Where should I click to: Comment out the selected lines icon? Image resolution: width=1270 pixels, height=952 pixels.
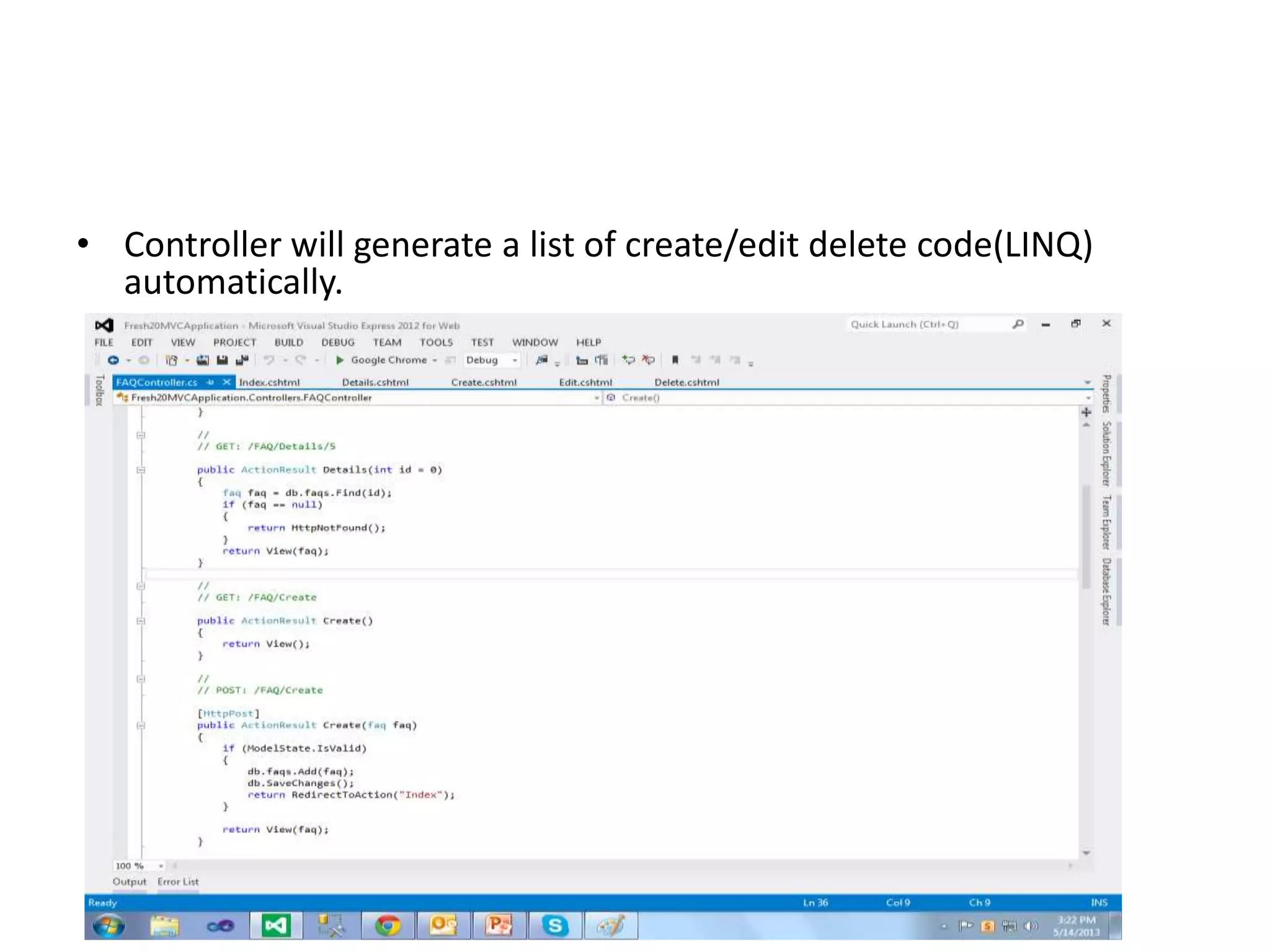click(628, 360)
